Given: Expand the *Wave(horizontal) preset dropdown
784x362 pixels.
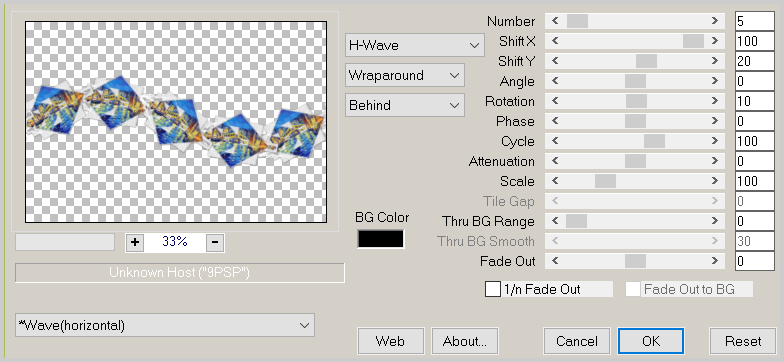Looking at the screenshot, I should click(164, 326).
